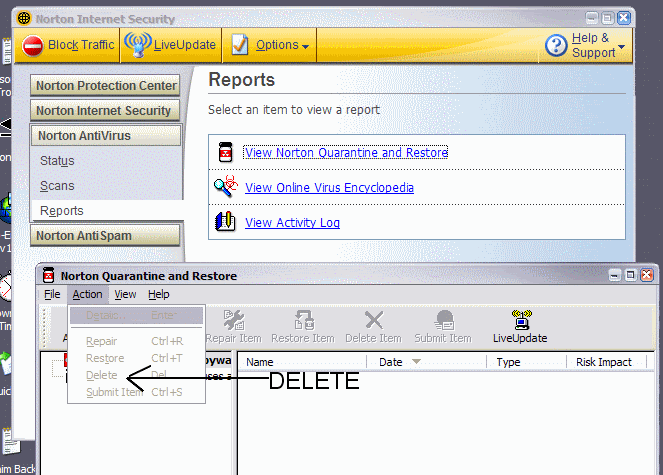Open the View menu in Quarantine window
The height and width of the screenshot is (475, 663).
pos(125,294)
